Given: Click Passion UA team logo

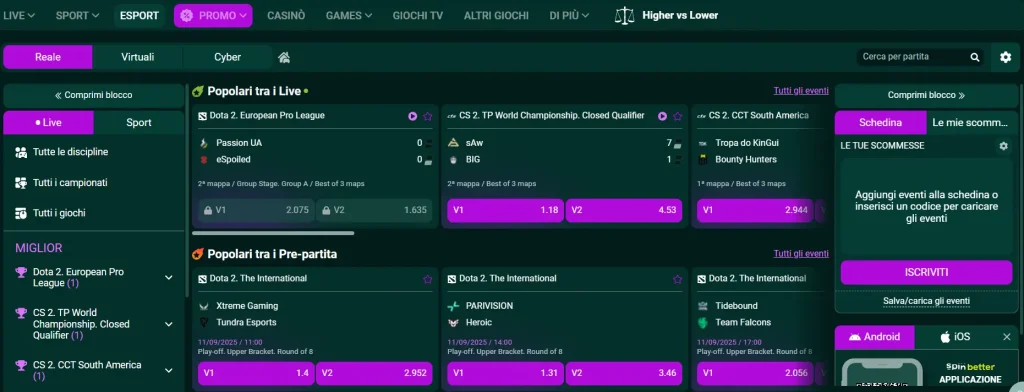Looking at the screenshot, I should point(204,142).
